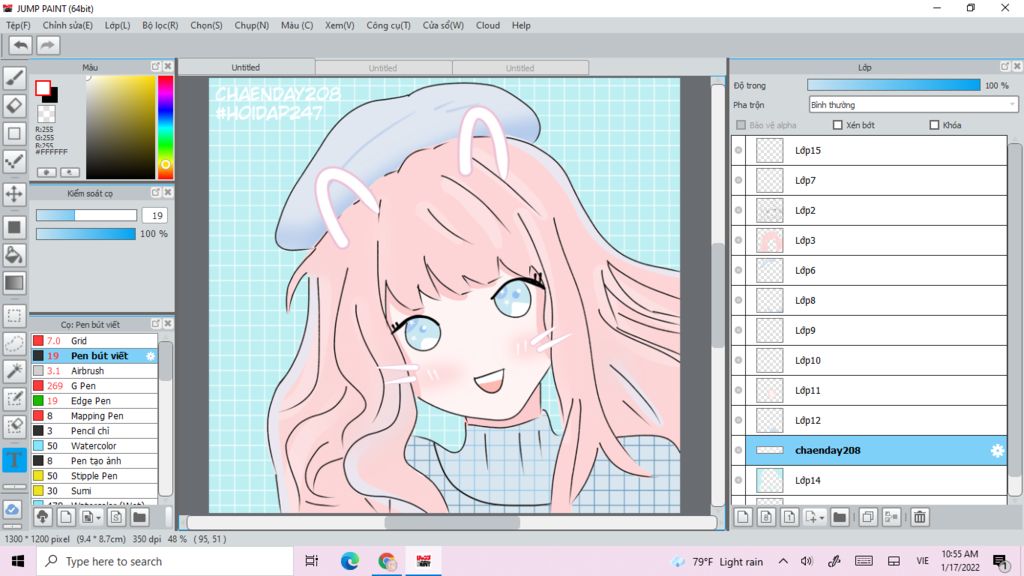Image resolution: width=1024 pixels, height=576 pixels.
Task: Select the Fill rectangle tool
Action: pyautogui.click(x=14, y=227)
